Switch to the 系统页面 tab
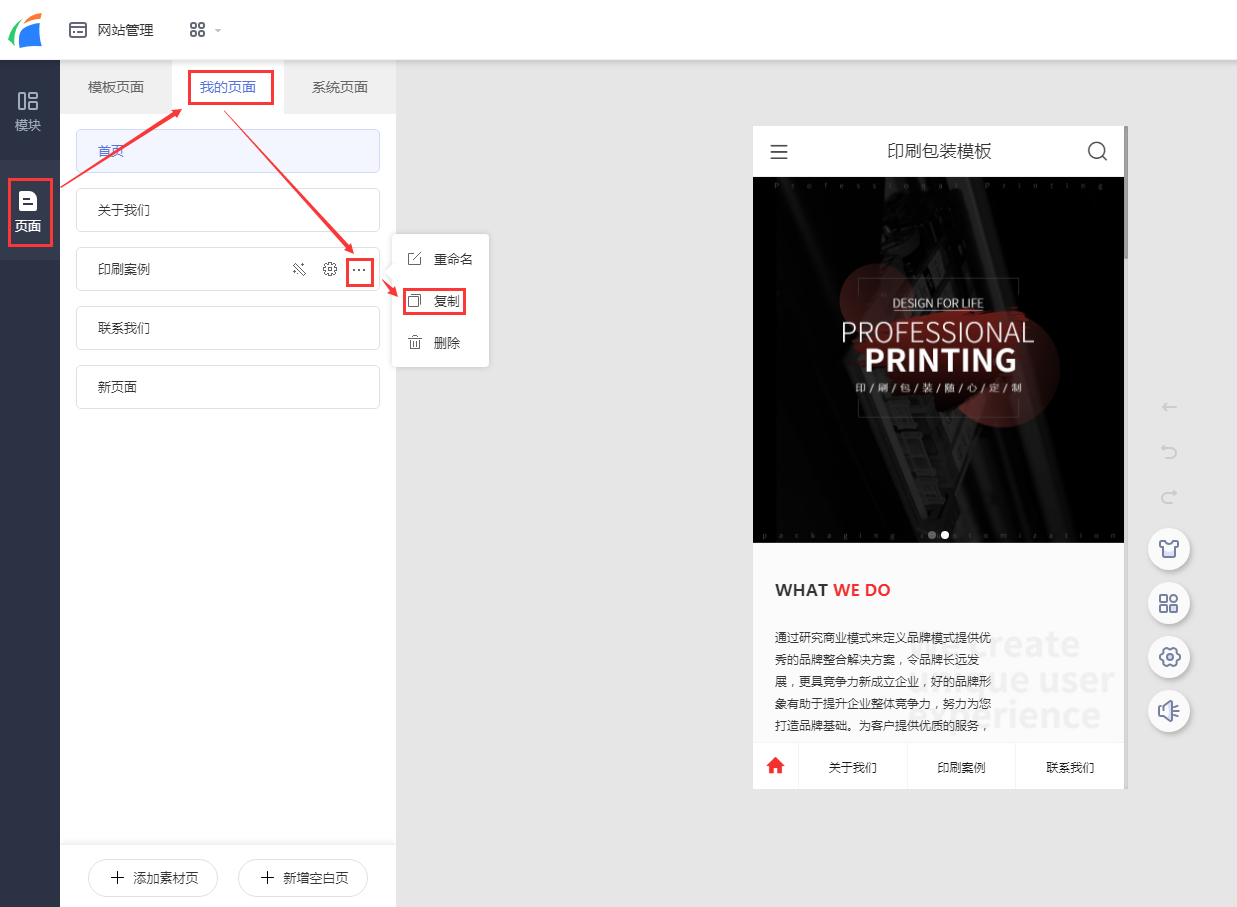Image resolution: width=1237 pixels, height=907 pixels. coord(340,87)
